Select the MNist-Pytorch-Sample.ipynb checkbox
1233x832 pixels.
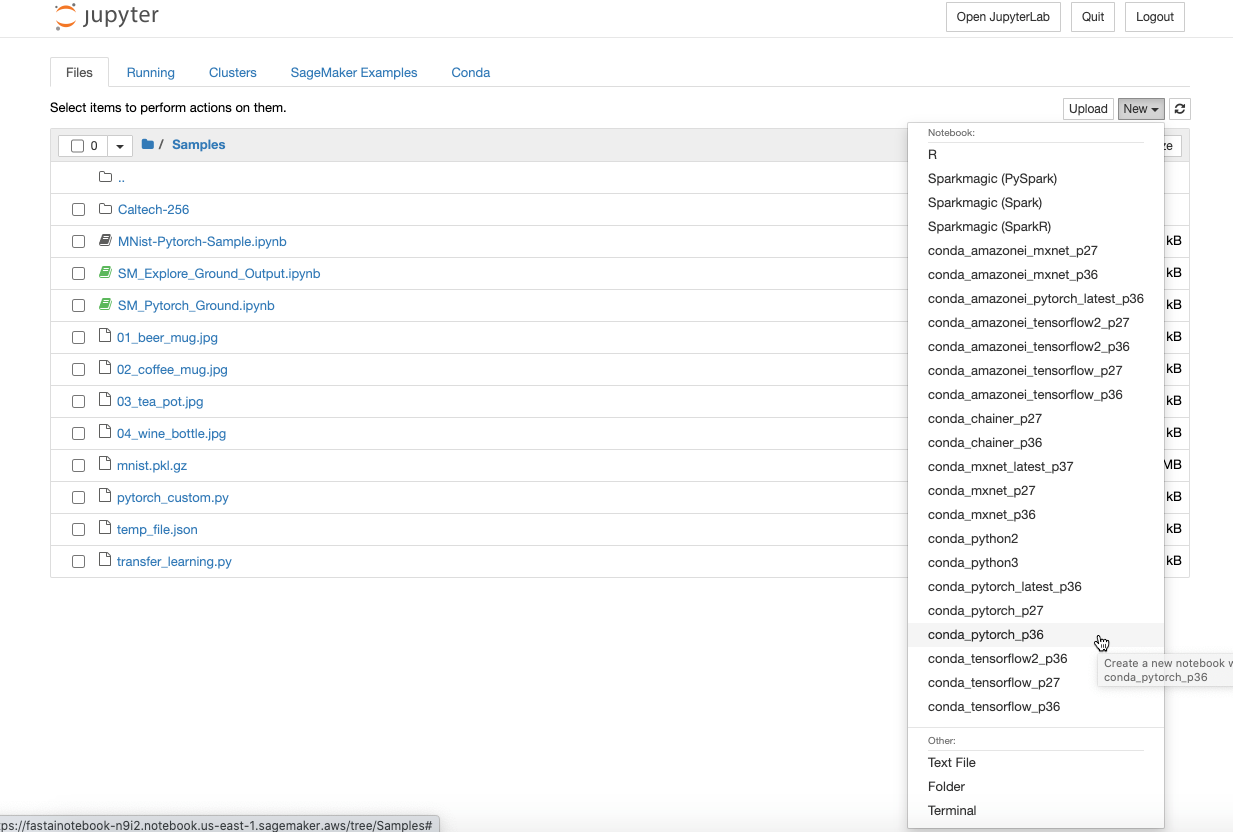[78, 242]
